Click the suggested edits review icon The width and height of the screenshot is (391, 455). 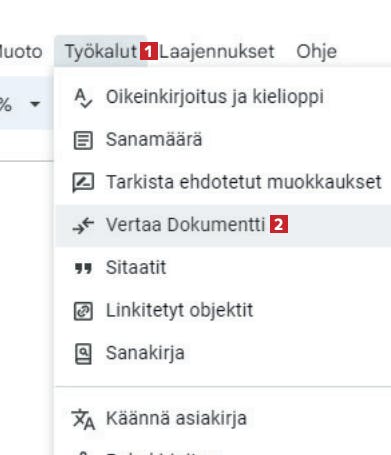tap(83, 183)
